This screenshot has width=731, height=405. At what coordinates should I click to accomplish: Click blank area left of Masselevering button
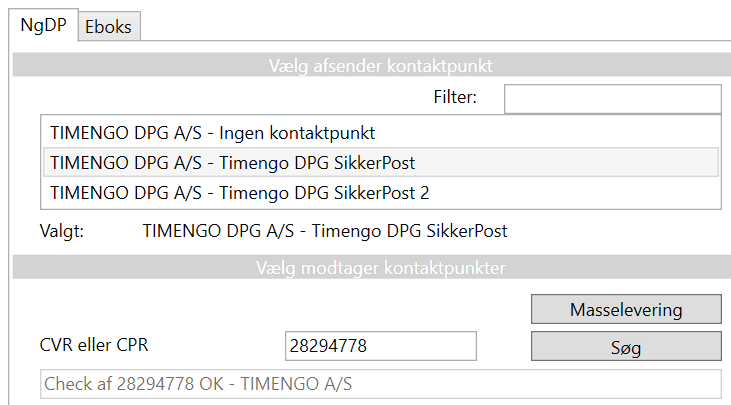coord(300,309)
